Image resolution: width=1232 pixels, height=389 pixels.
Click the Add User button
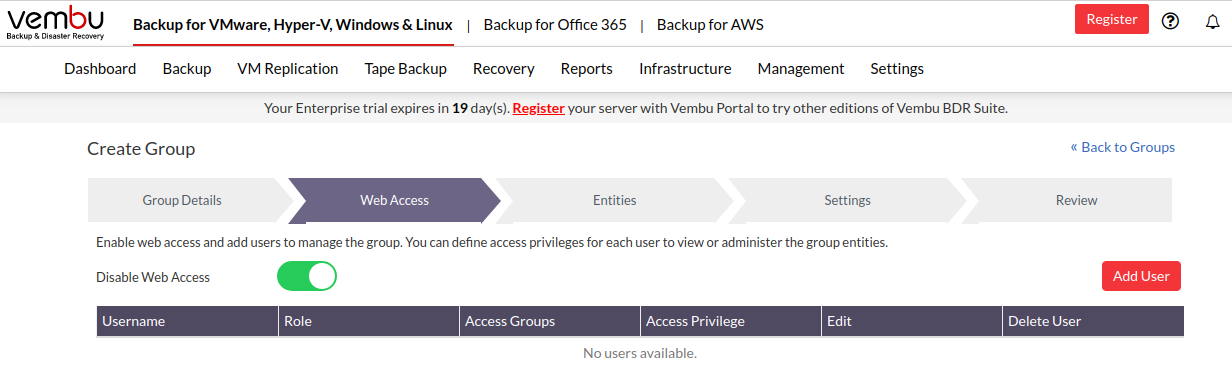pos(1141,276)
